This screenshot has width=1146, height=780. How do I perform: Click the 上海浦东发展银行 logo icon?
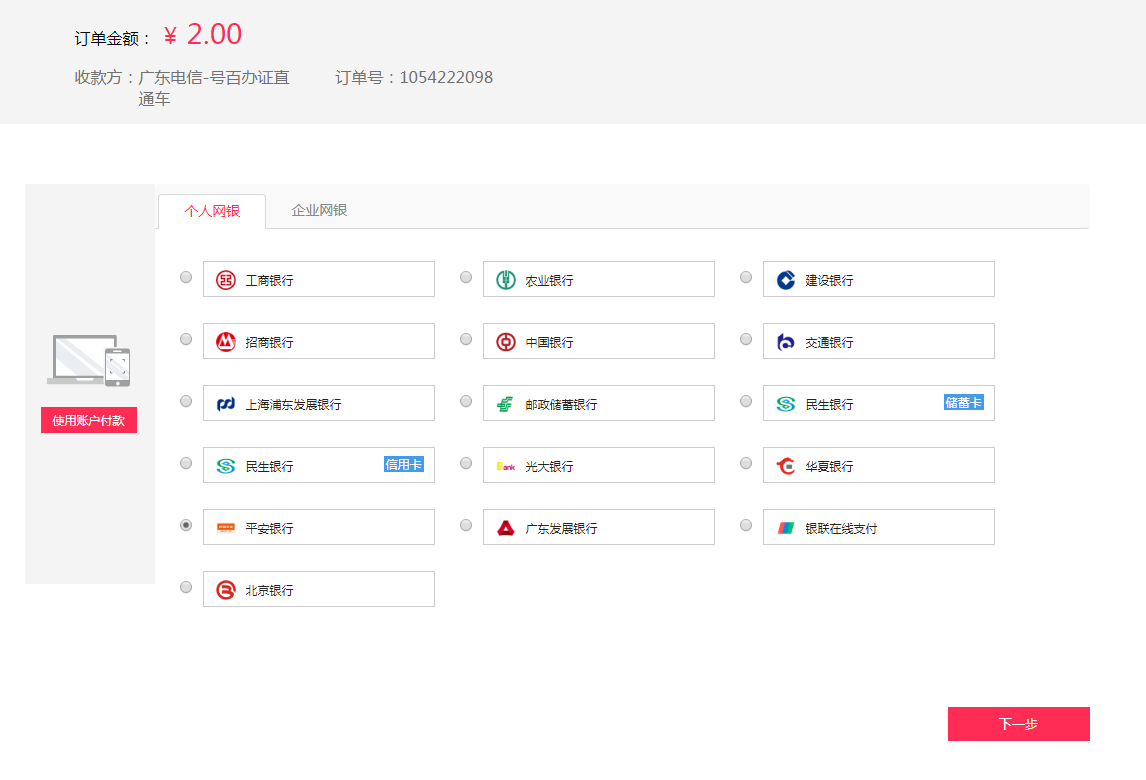click(226, 404)
